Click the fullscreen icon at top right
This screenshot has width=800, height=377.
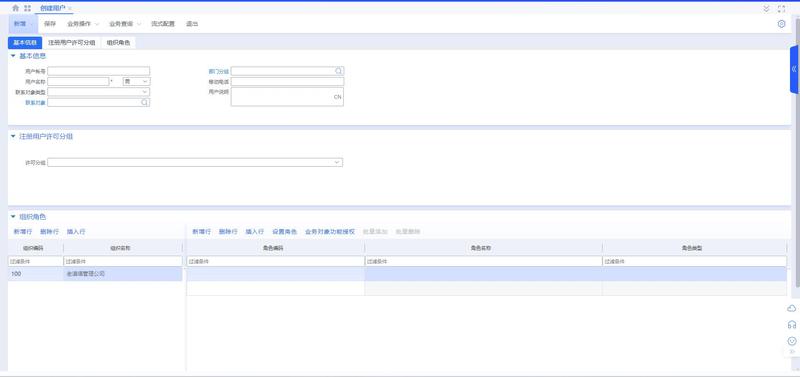coord(781,9)
